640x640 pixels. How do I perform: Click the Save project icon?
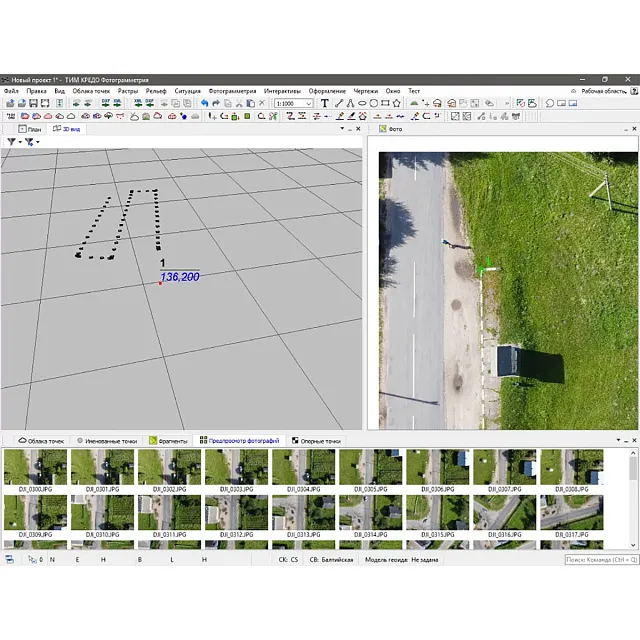coord(33,103)
